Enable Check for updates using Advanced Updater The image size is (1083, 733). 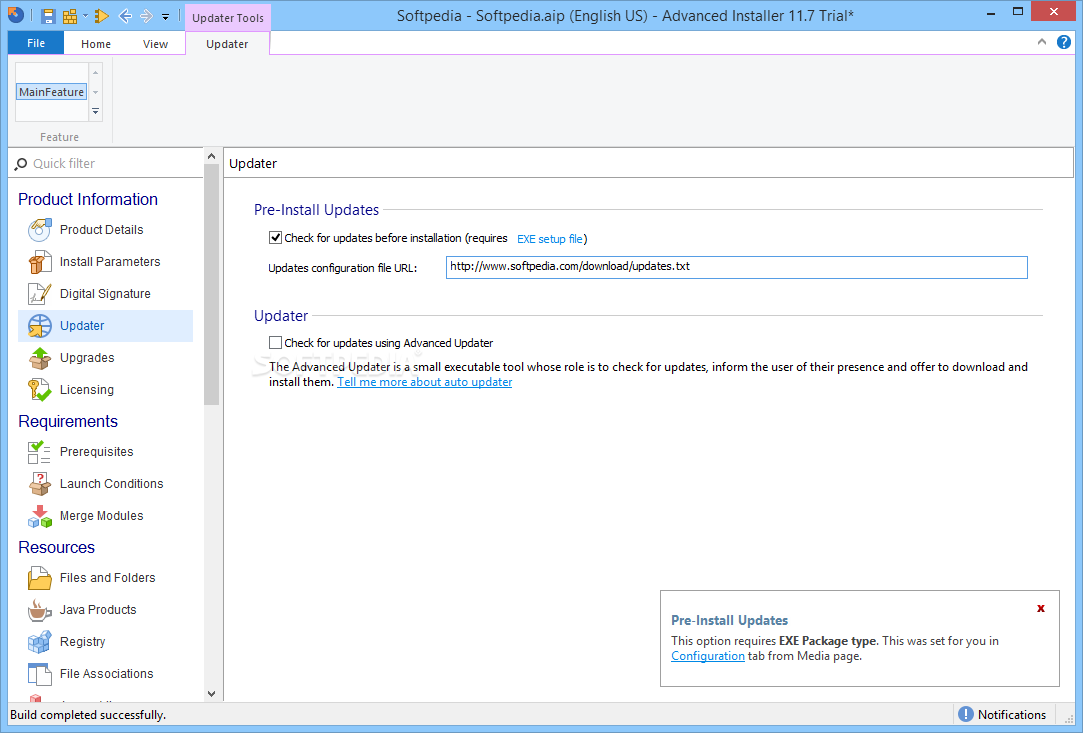coord(276,343)
